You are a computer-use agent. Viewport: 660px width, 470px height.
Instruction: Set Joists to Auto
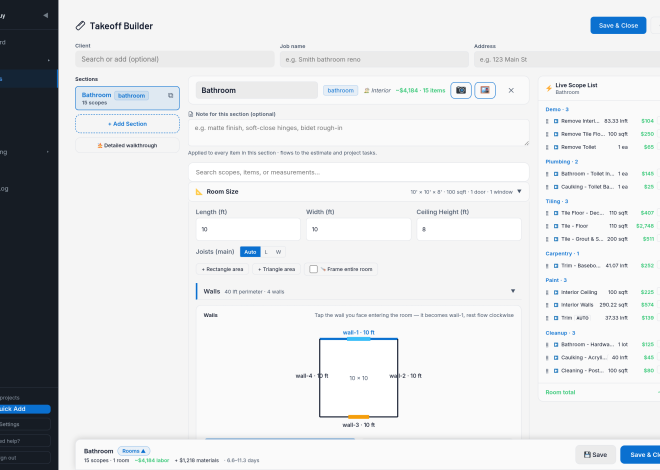(x=250, y=252)
